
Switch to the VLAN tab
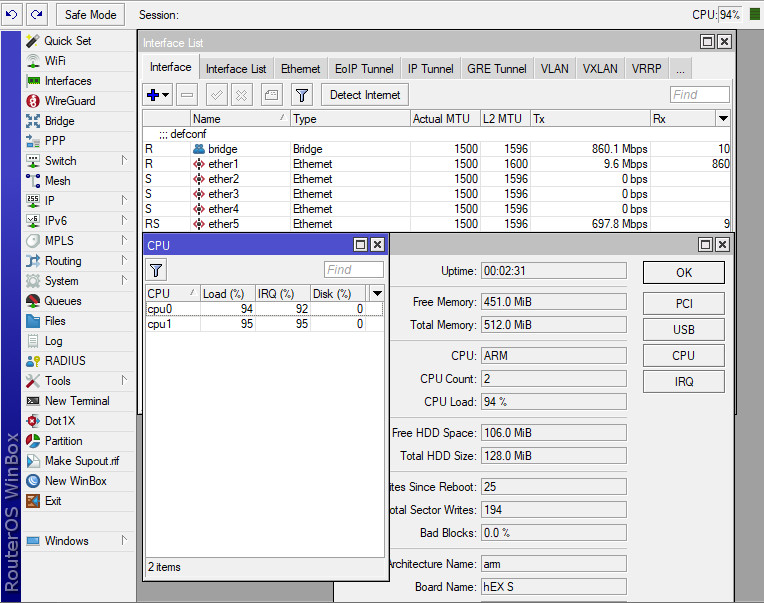[x=554, y=69]
